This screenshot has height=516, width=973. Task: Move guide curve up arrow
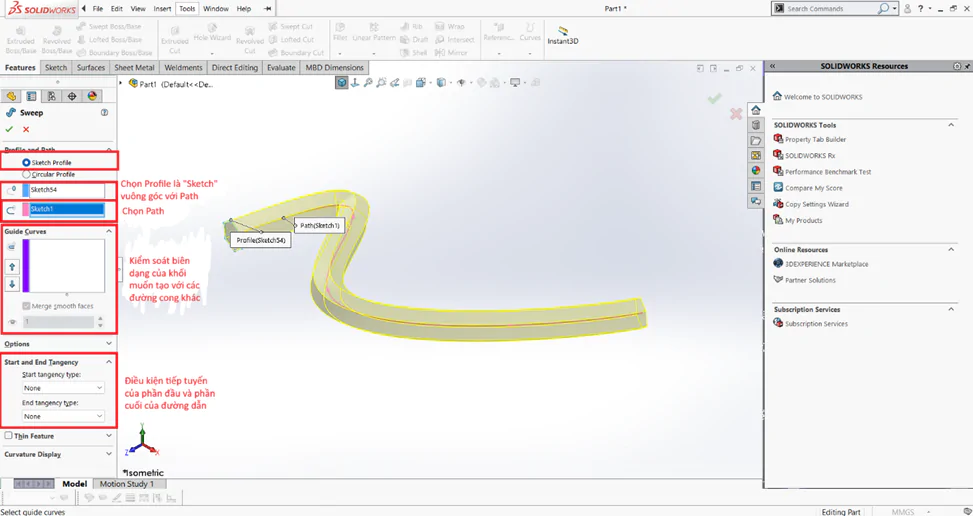point(12,267)
